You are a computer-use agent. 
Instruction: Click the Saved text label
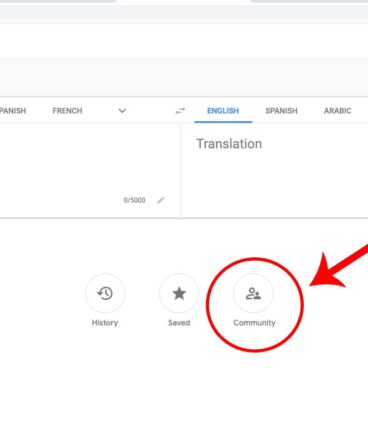[x=179, y=323]
